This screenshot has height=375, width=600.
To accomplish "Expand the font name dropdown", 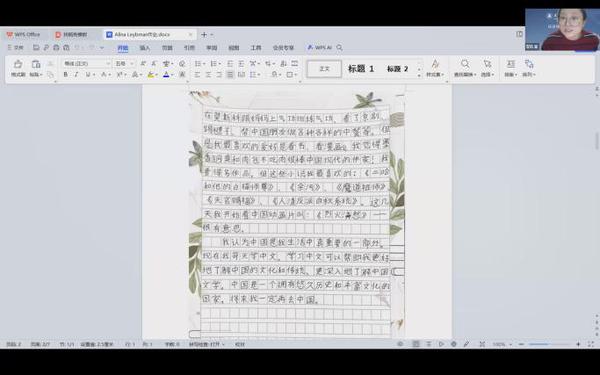I will tap(108, 64).
